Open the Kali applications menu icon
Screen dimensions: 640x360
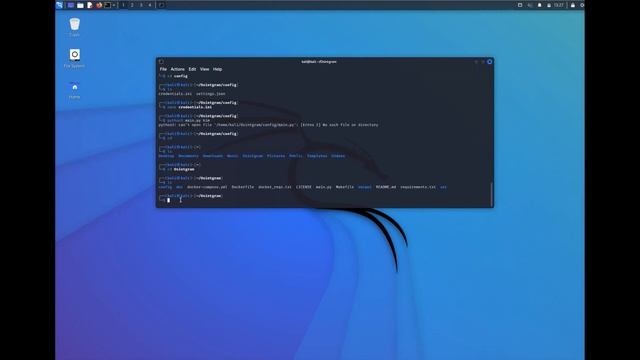click(x=60, y=5)
